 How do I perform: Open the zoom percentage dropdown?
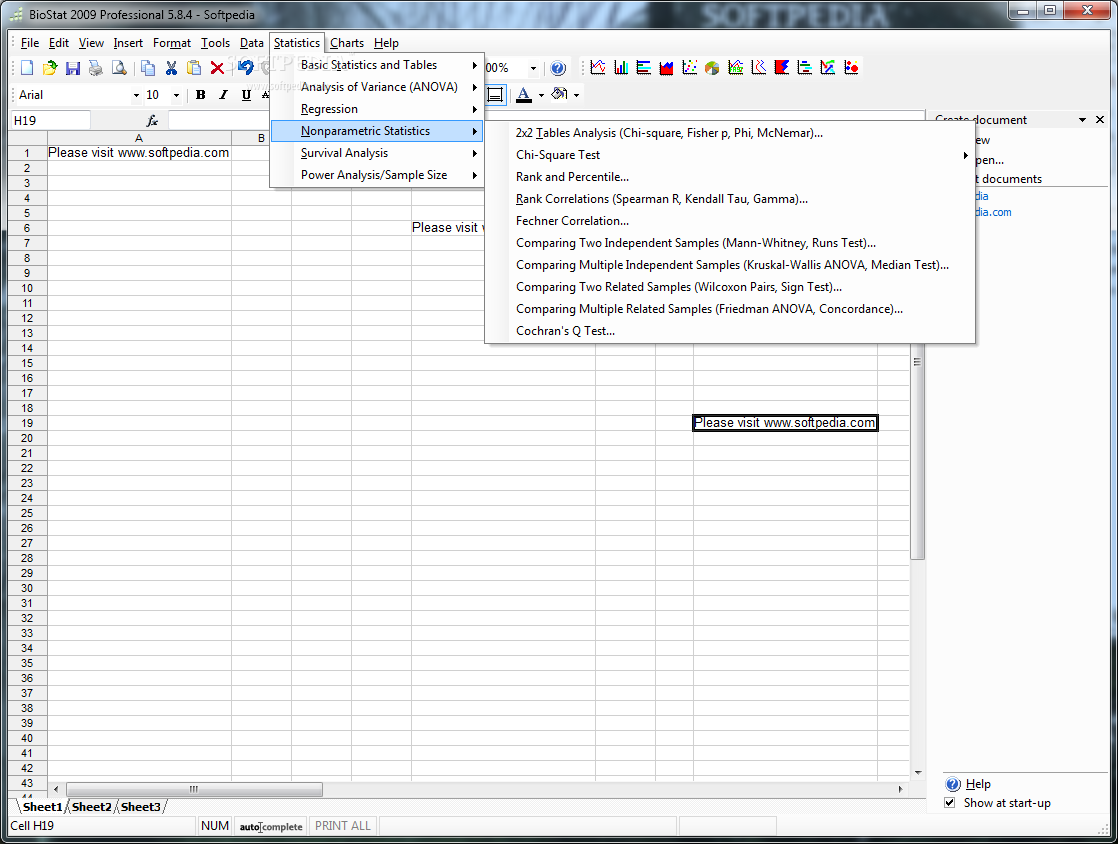coord(533,68)
